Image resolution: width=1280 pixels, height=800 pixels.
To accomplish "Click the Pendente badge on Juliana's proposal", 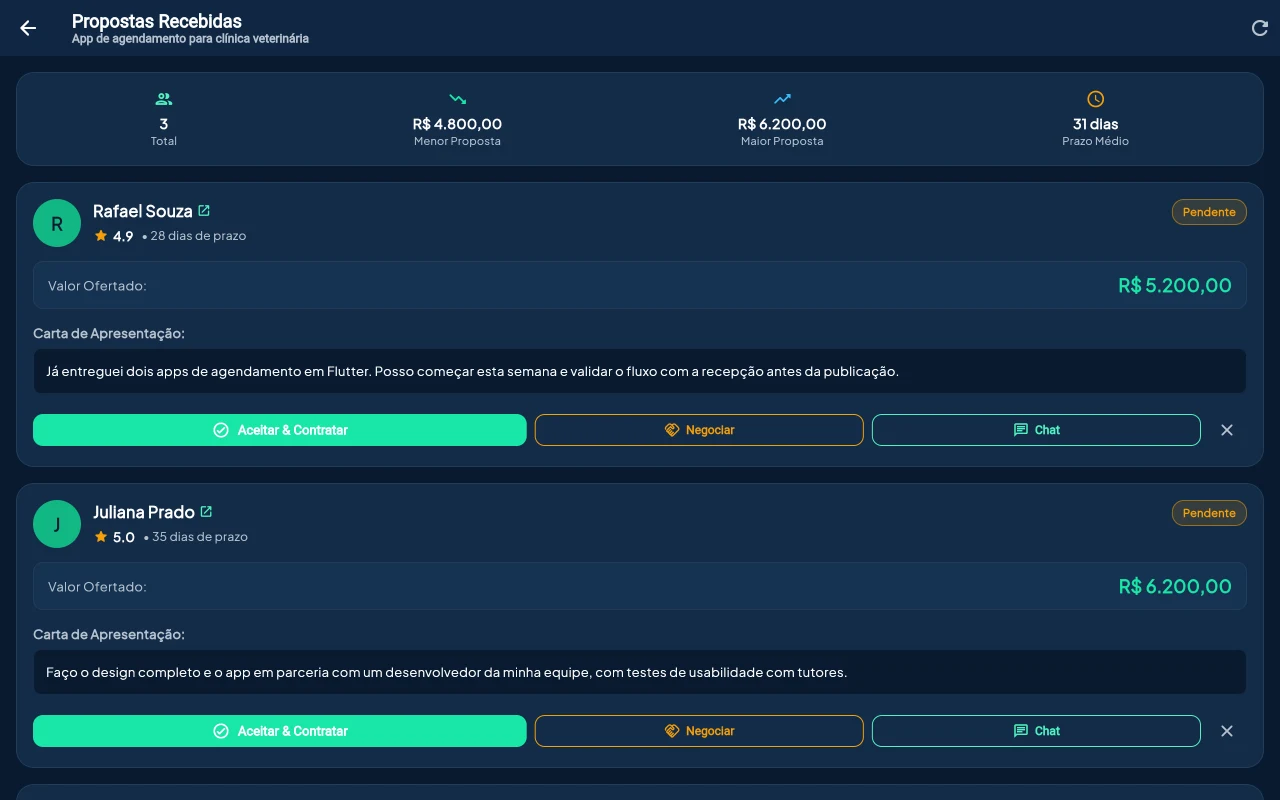I will pos(1209,513).
